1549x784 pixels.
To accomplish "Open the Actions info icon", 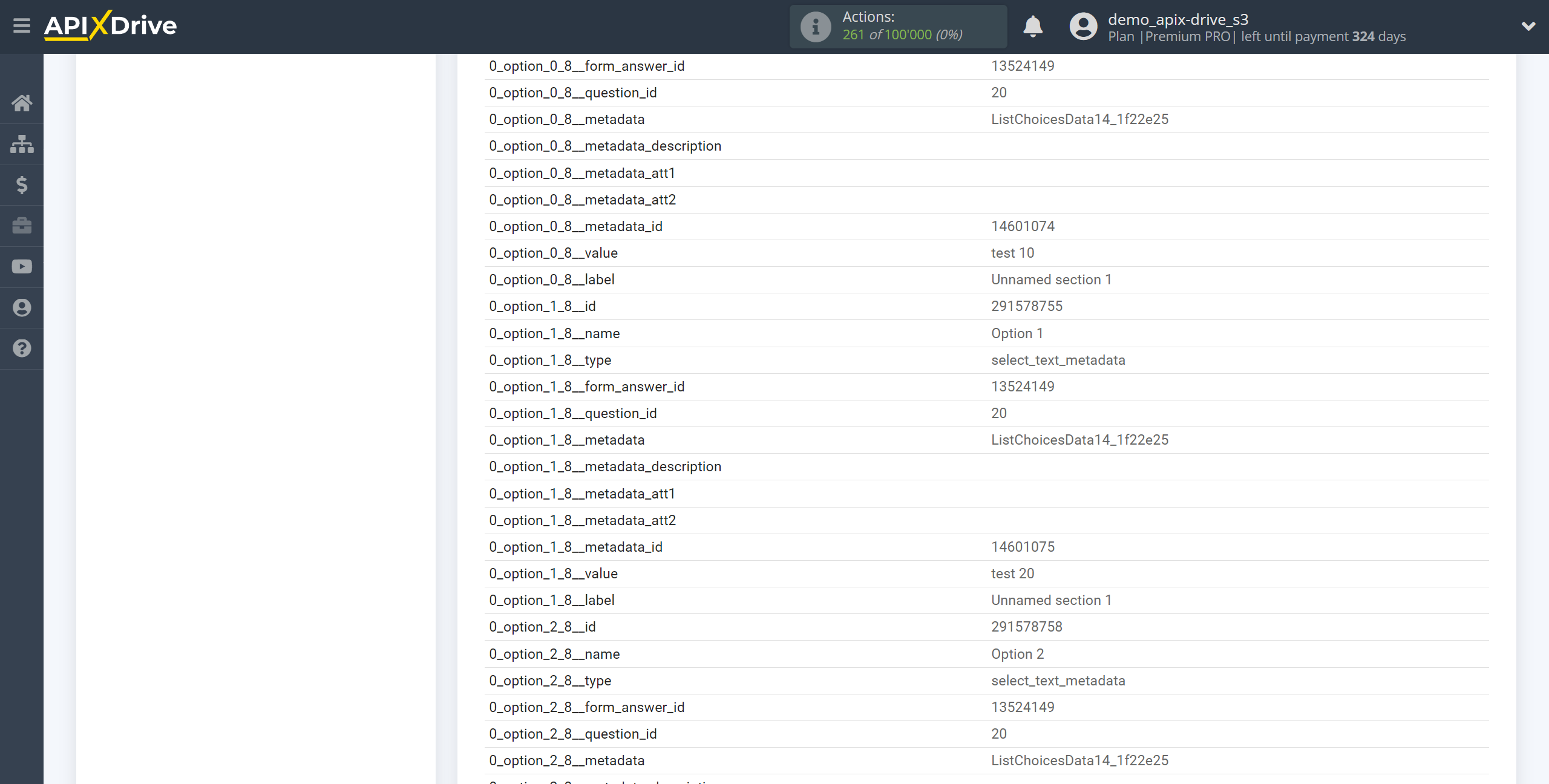I will (816, 27).
